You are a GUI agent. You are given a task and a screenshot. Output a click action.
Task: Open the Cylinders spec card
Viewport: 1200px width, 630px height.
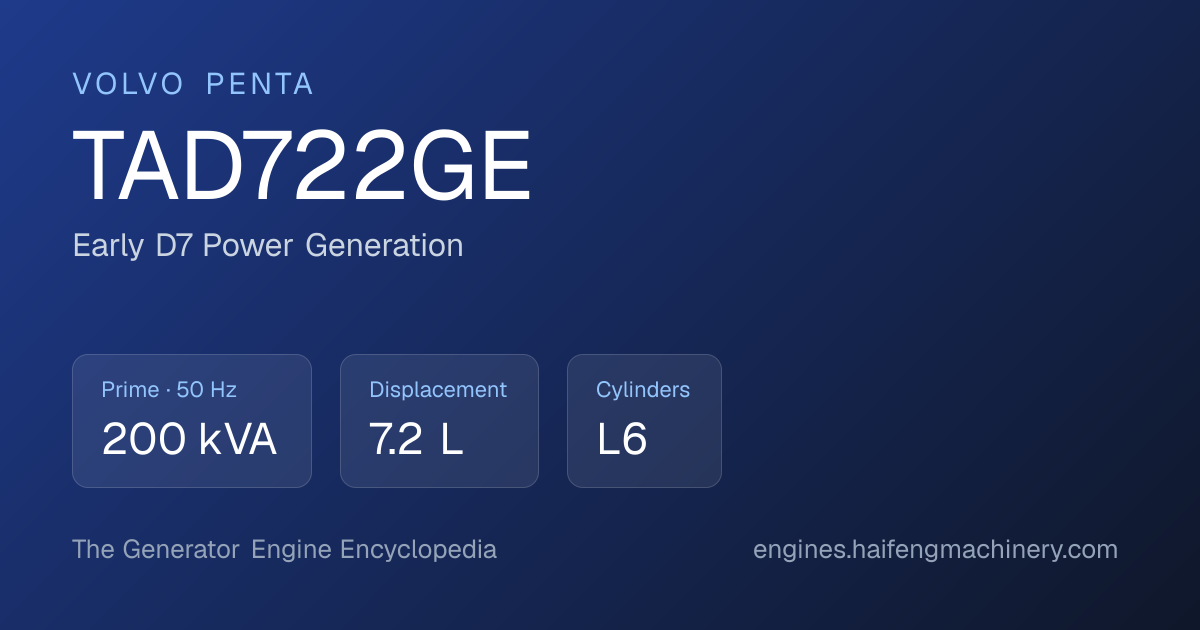[644, 421]
